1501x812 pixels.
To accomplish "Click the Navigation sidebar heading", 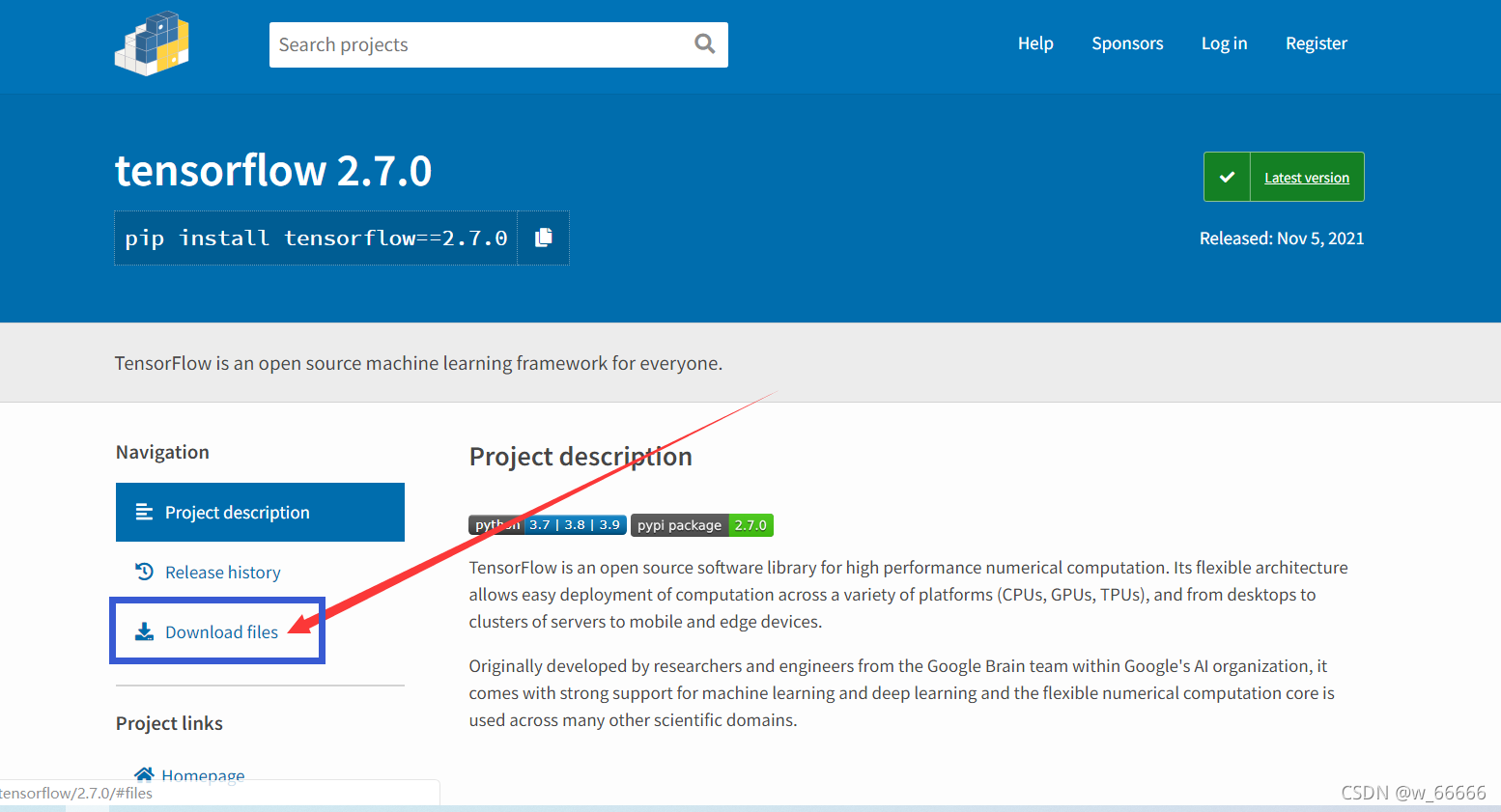I will point(162,452).
